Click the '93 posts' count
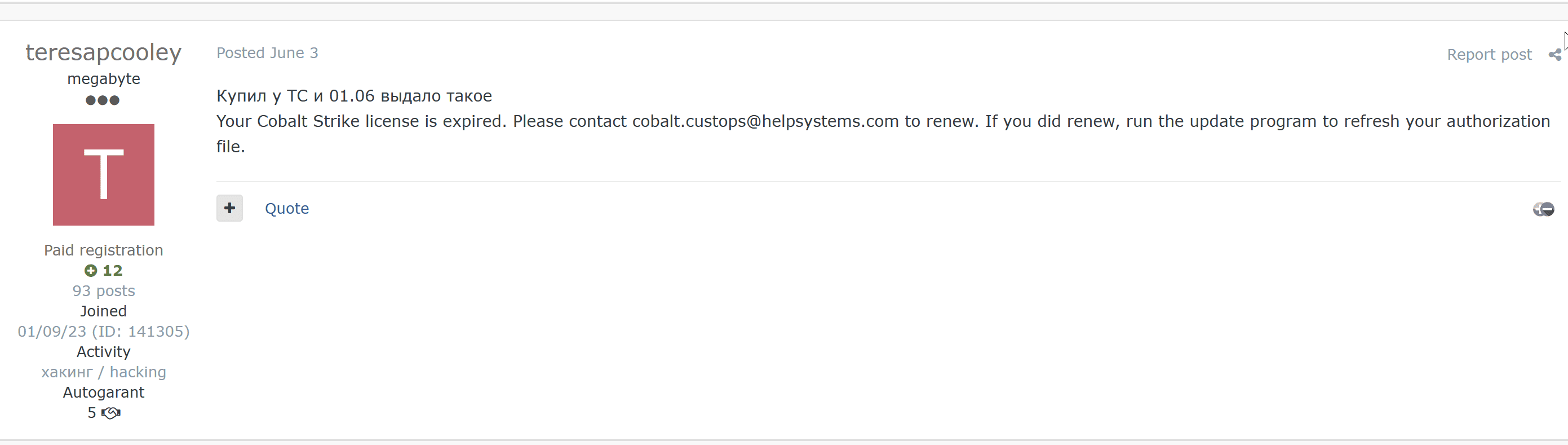 (104, 291)
